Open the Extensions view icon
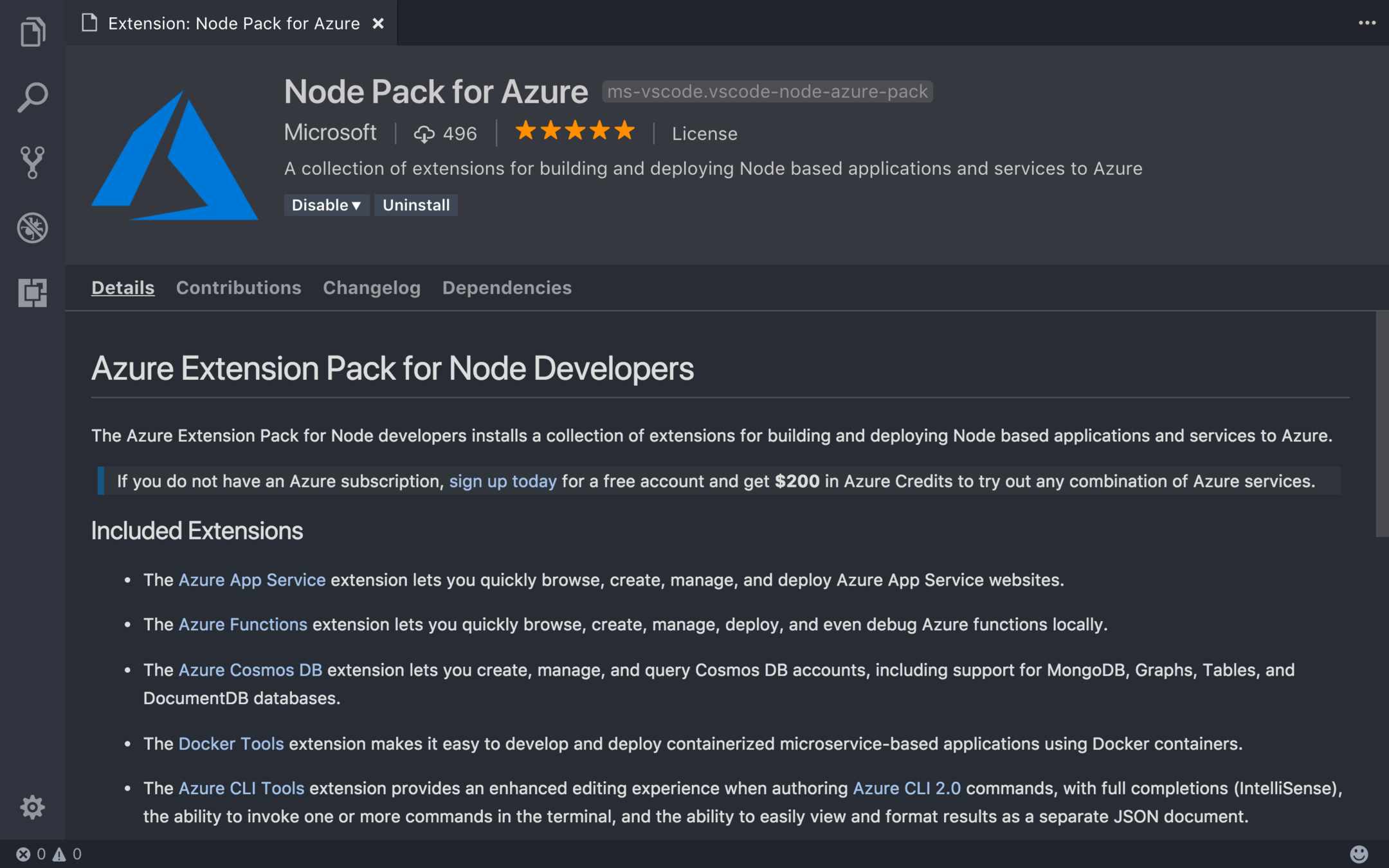The width and height of the screenshot is (1389, 868). (x=32, y=293)
